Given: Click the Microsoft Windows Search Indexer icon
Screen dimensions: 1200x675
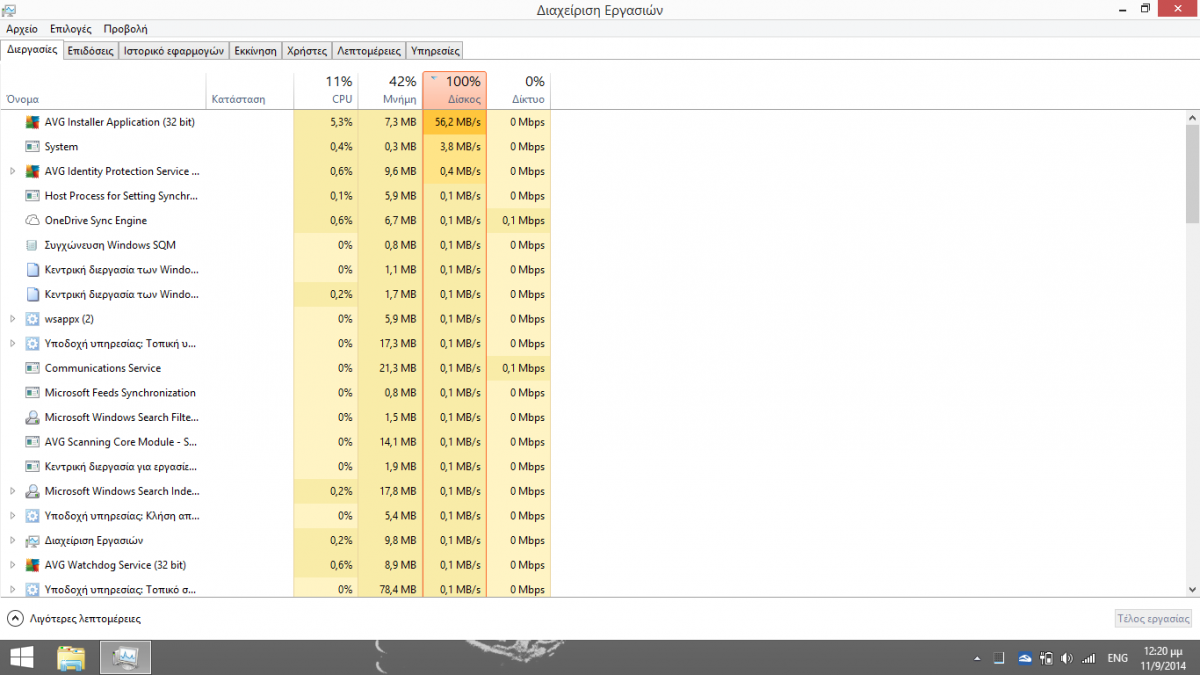Looking at the screenshot, I should click(x=32, y=491).
